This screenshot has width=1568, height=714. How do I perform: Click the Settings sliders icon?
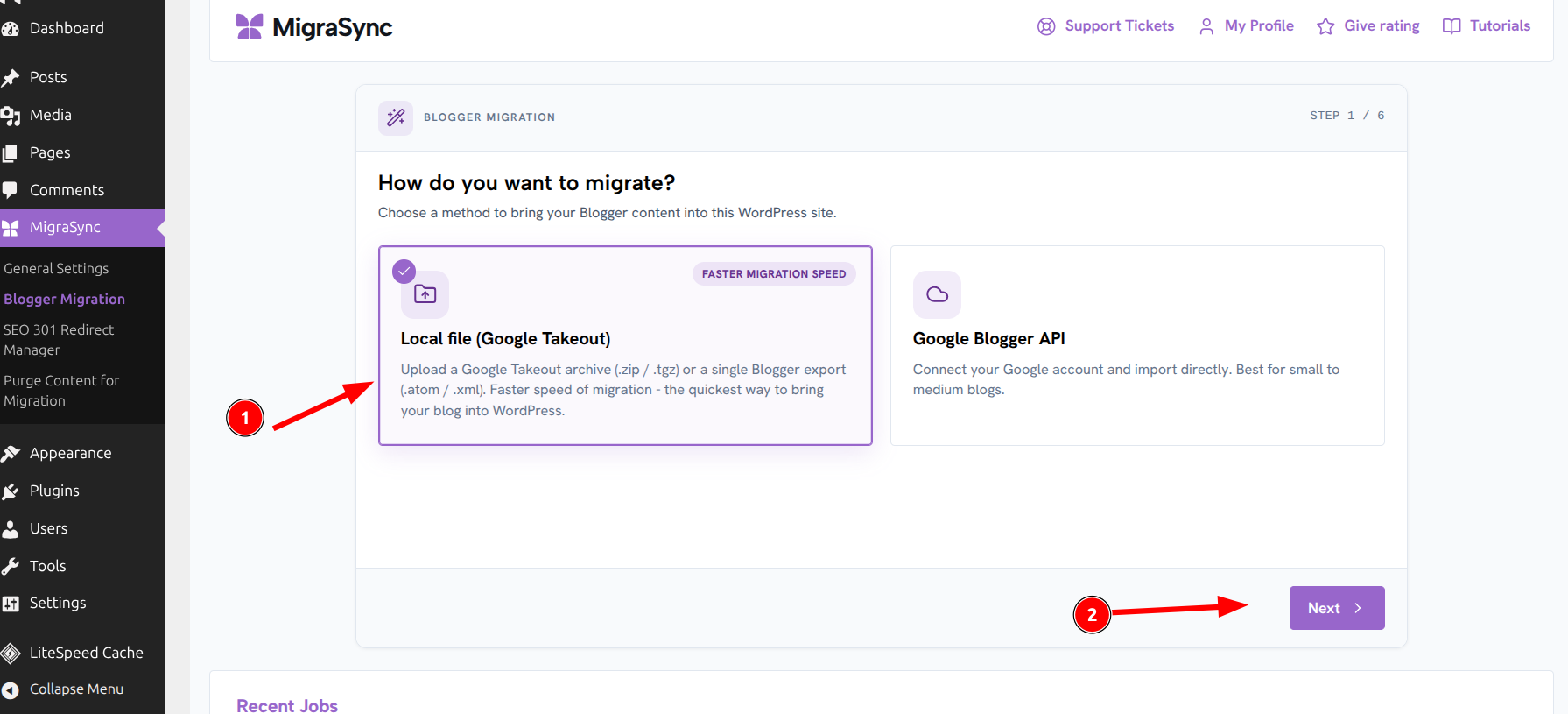[x=11, y=604]
